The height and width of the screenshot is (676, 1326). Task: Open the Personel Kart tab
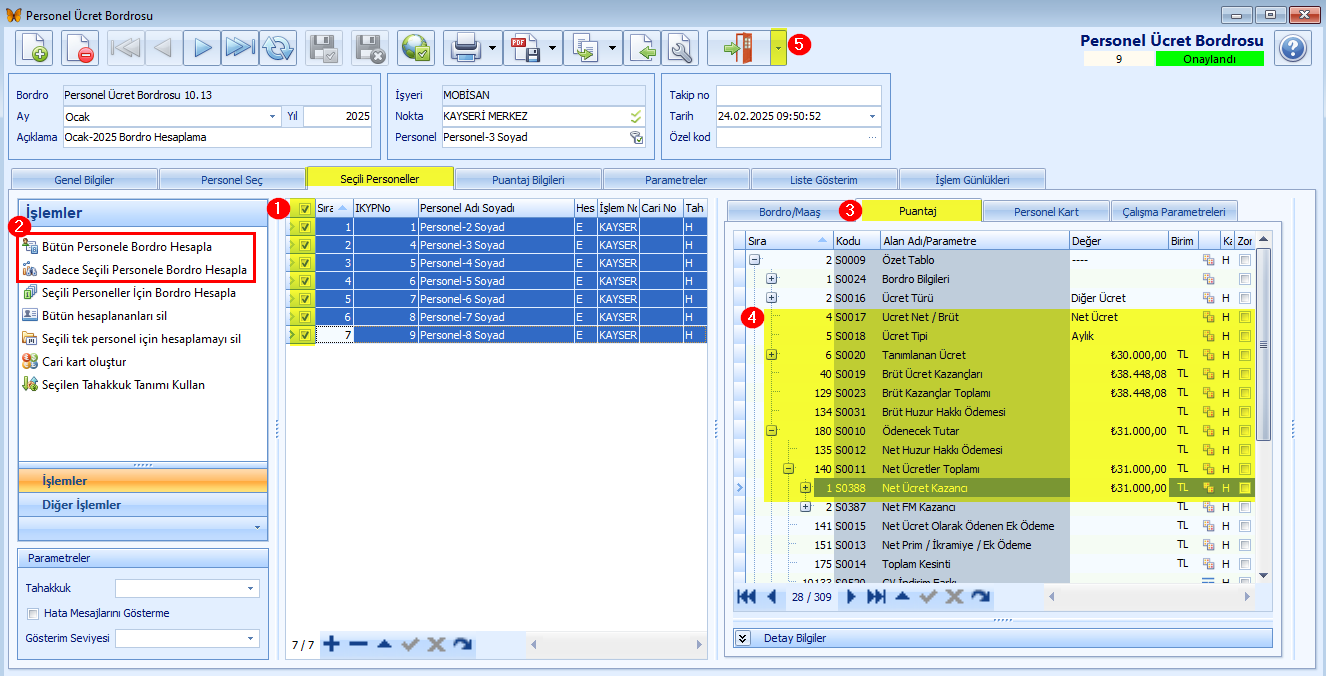(x=1046, y=211)
